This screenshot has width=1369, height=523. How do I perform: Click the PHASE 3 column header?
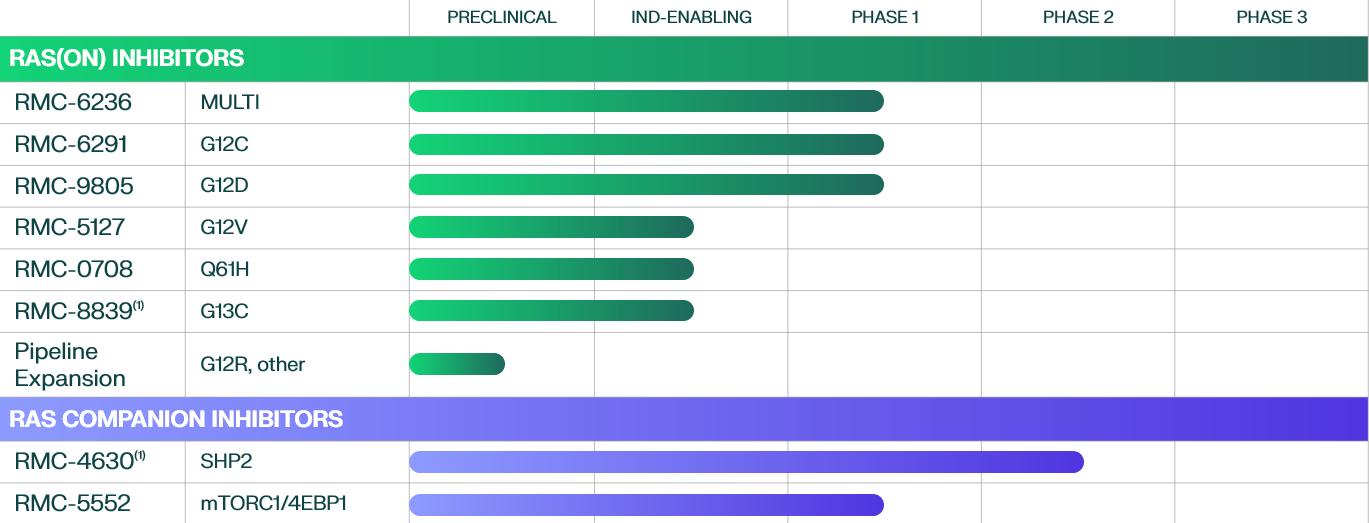click(1271, 17)
